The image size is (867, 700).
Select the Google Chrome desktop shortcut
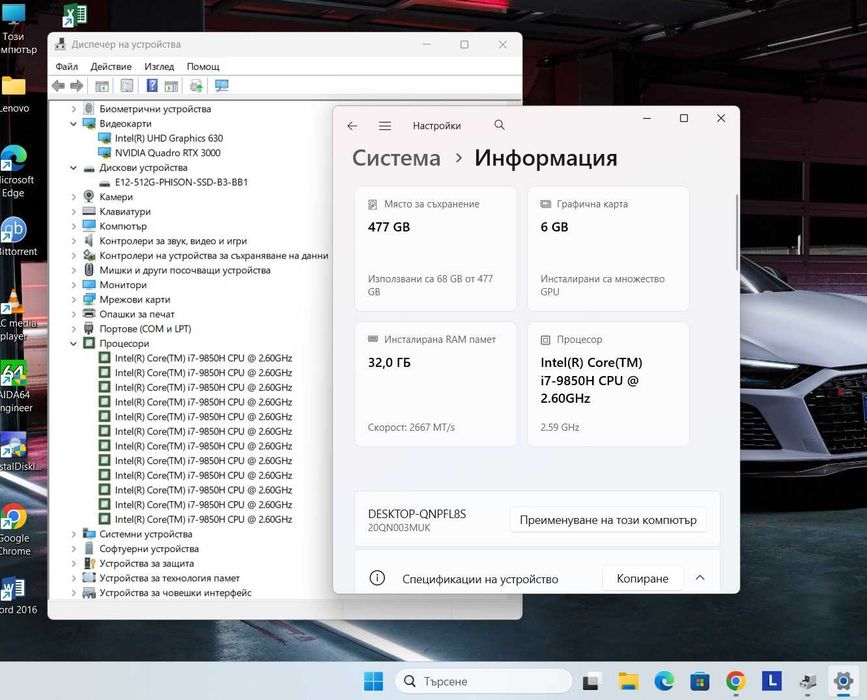pyautogui.click(x=14, y=529)
